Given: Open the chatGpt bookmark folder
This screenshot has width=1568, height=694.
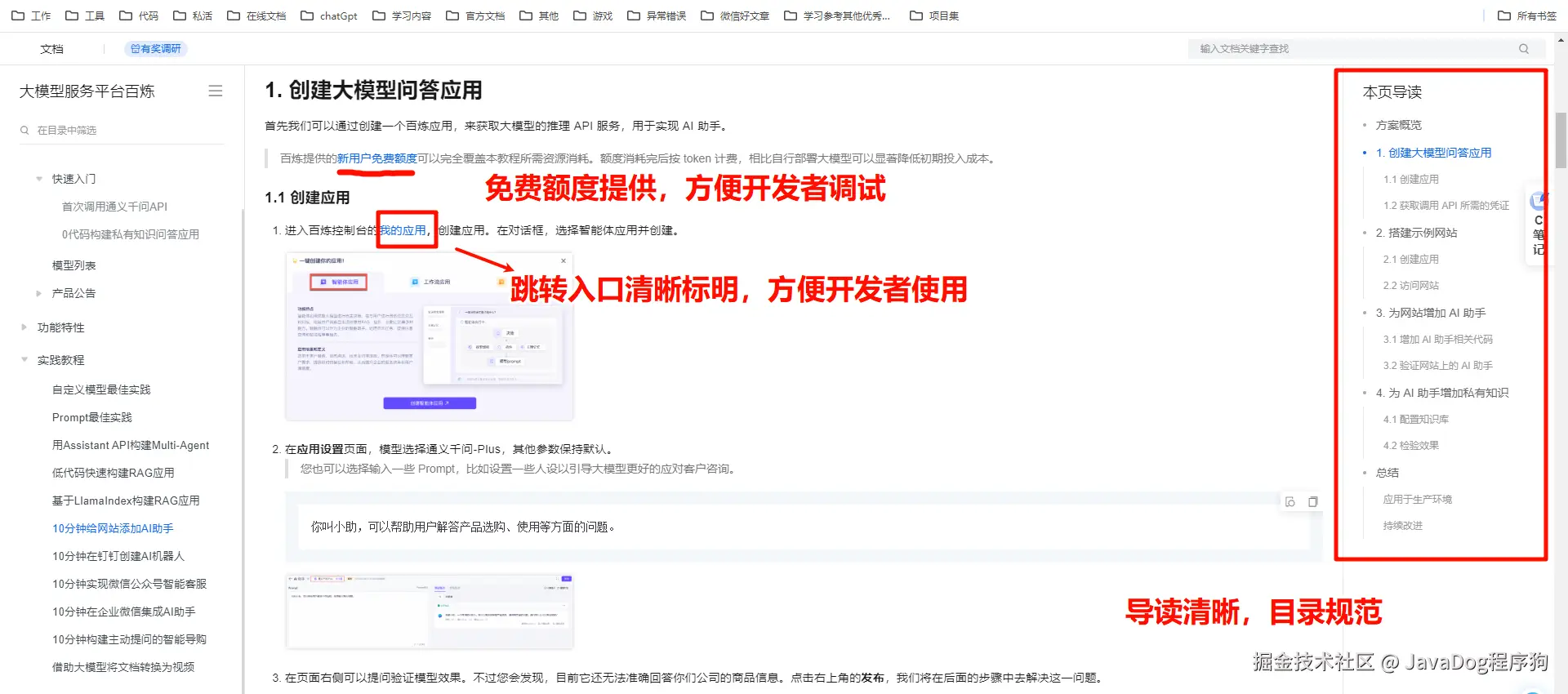Looking at the screenshot, I should 329,16.
